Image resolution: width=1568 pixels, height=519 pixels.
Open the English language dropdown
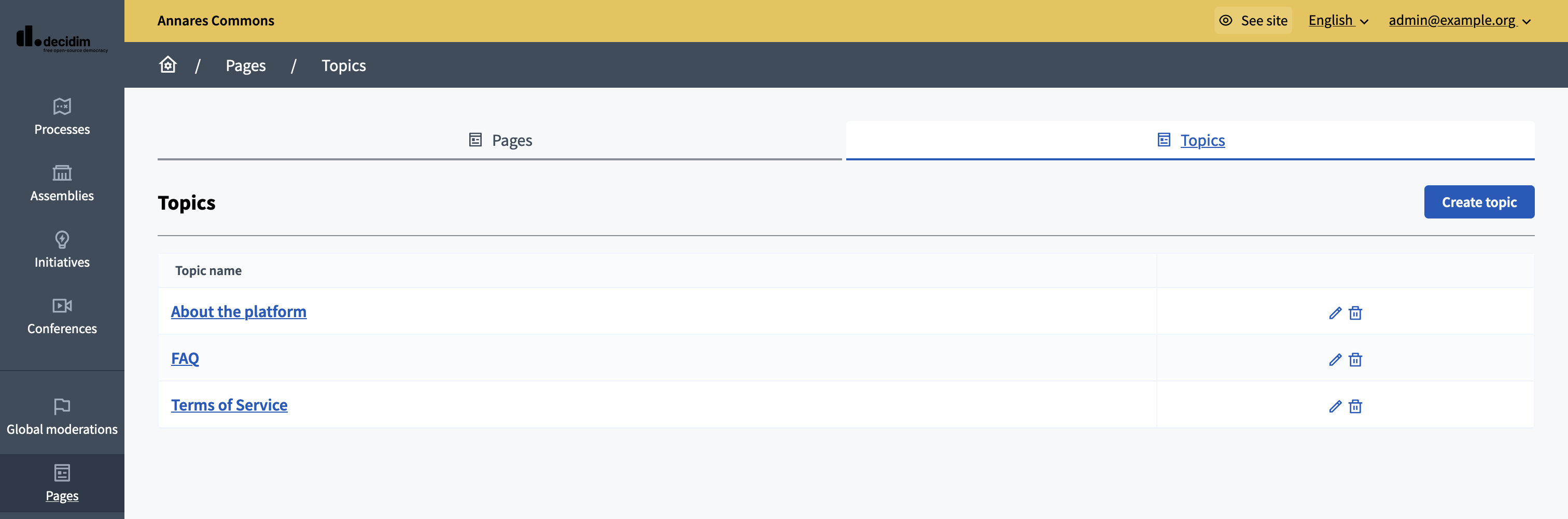pos(1337,20)
